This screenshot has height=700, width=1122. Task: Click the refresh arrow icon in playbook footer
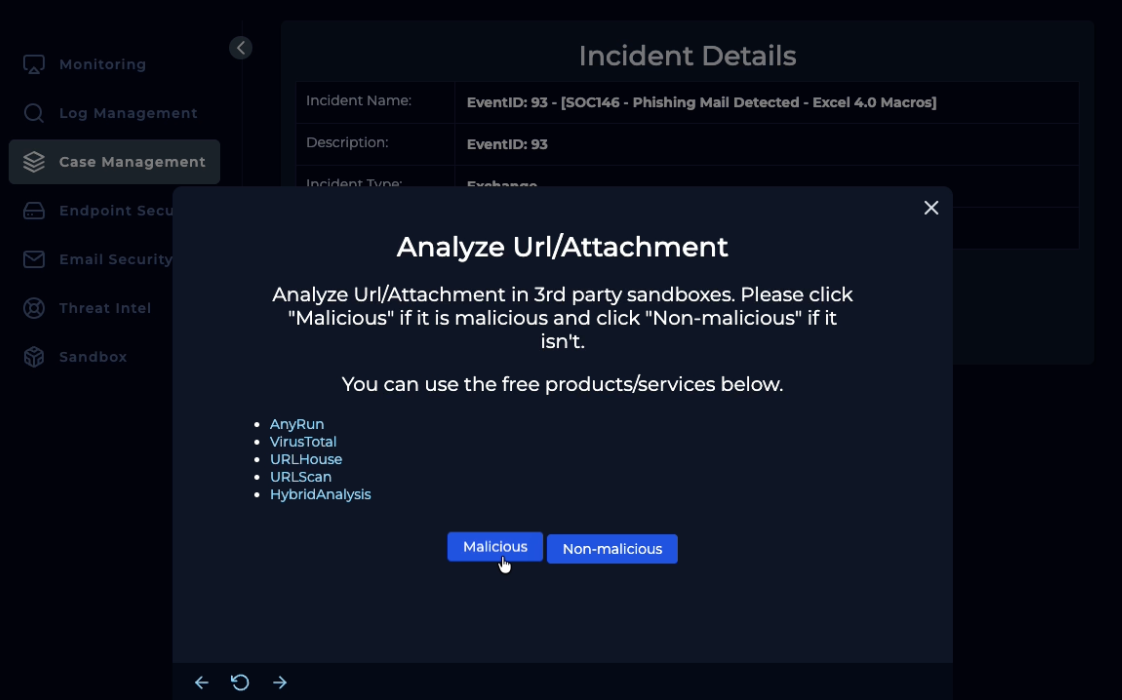point(240,682)
